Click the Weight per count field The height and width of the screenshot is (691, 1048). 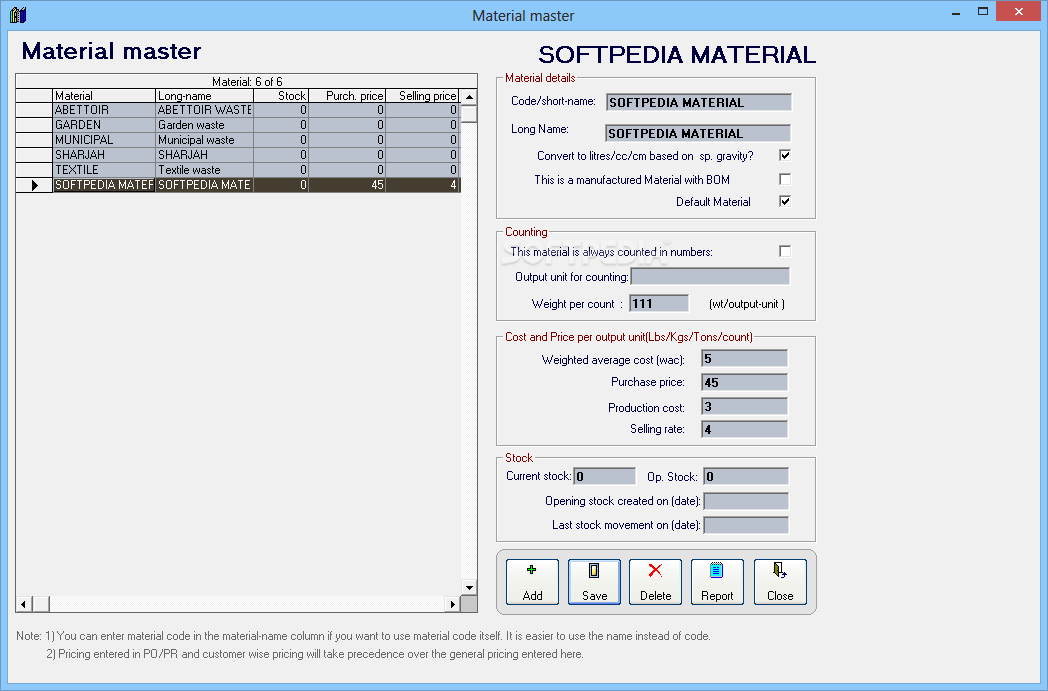pos(659,303)
